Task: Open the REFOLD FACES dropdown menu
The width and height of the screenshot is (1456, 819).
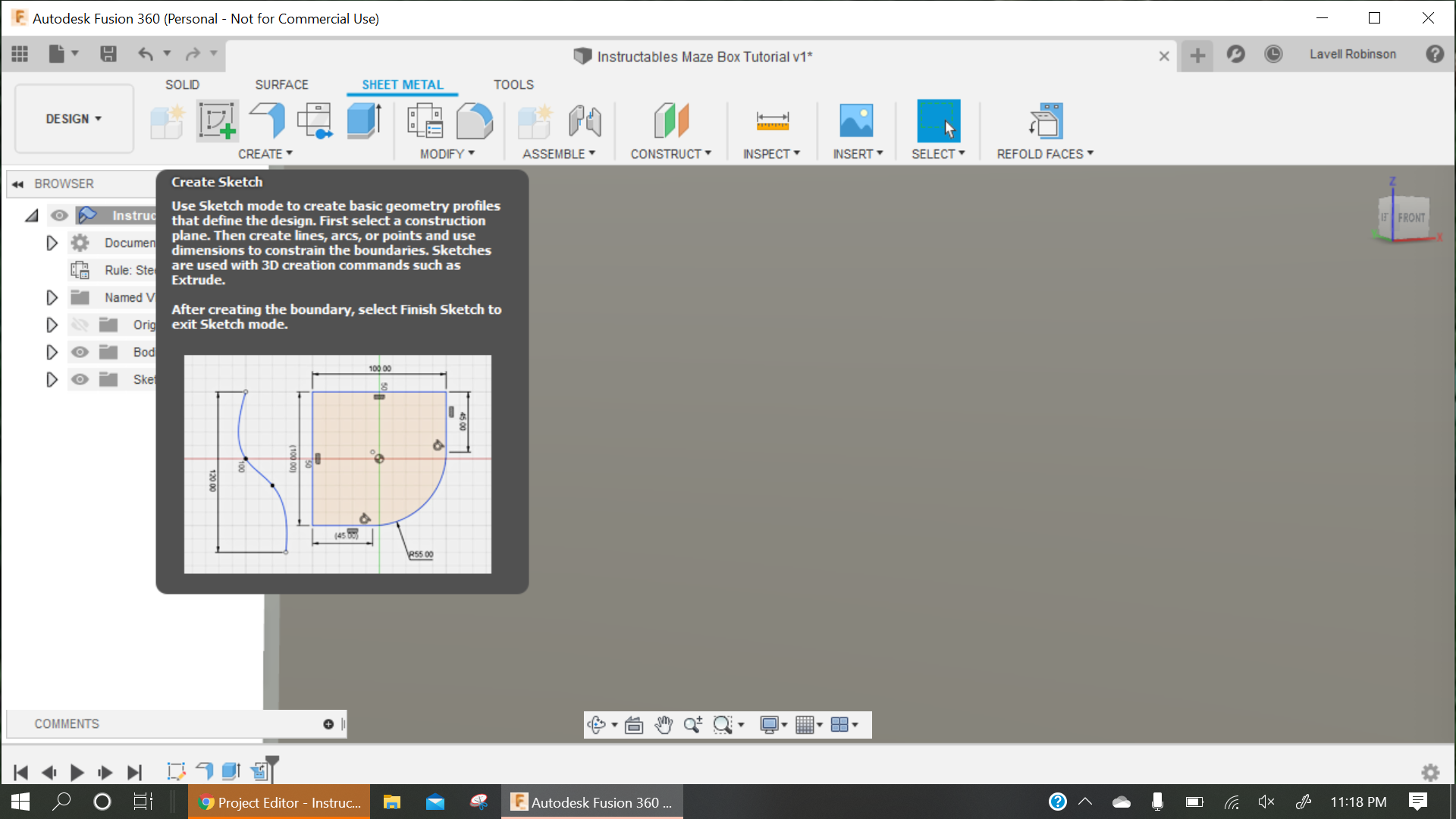Action: coord(1046,154)
